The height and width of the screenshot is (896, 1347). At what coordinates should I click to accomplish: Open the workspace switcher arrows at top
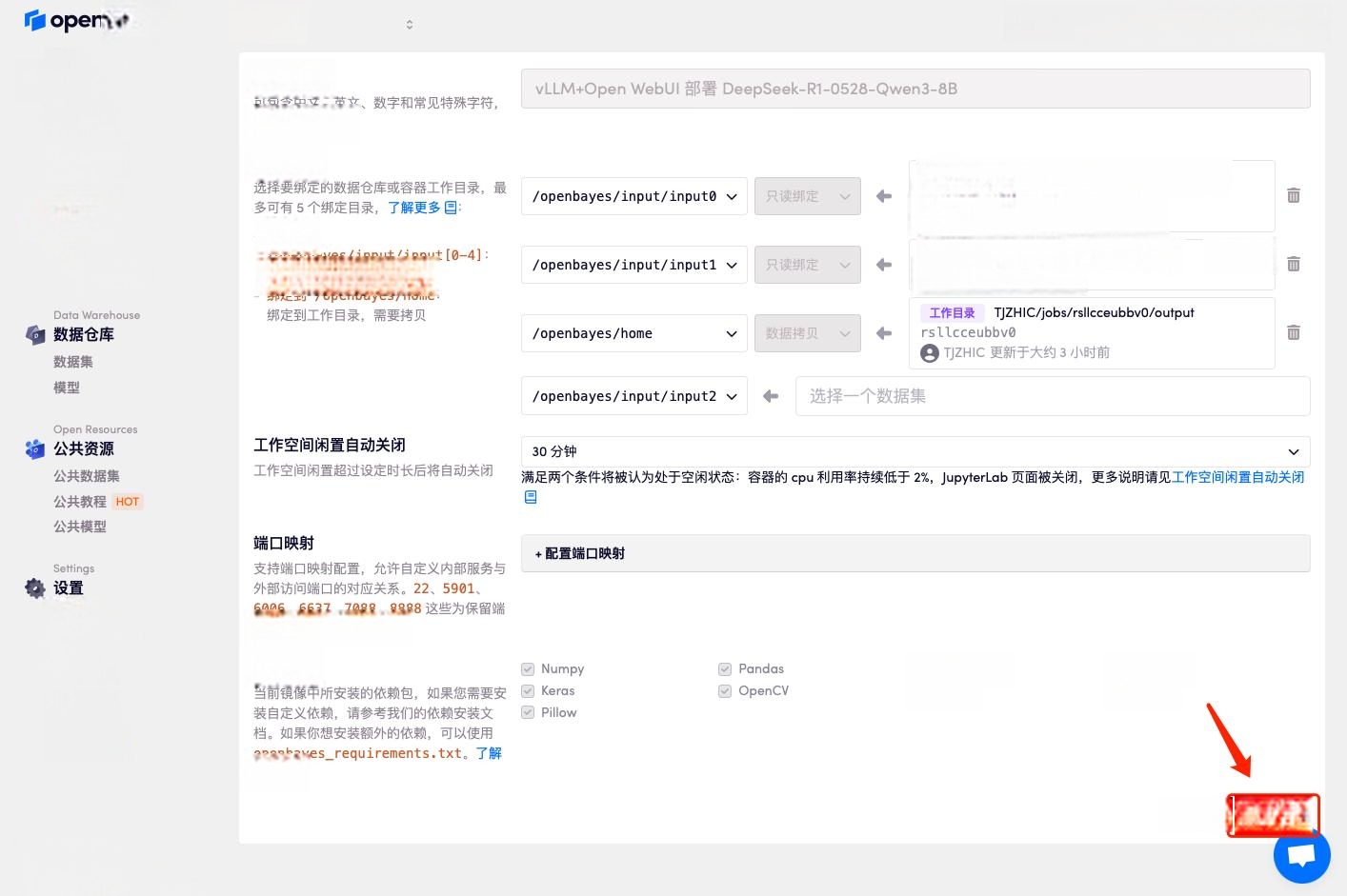coord(410,25)
